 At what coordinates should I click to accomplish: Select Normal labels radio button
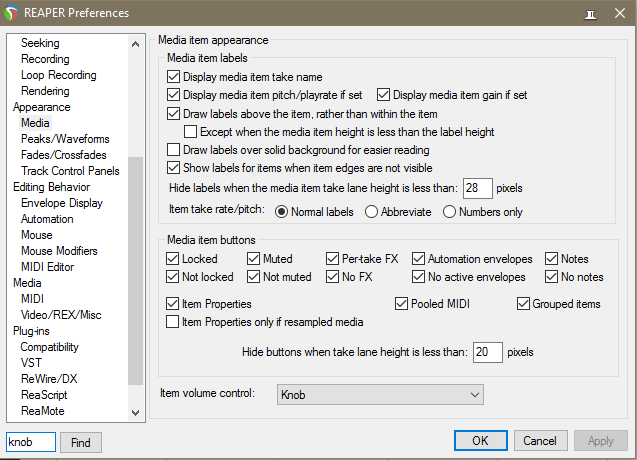(281, 212)
